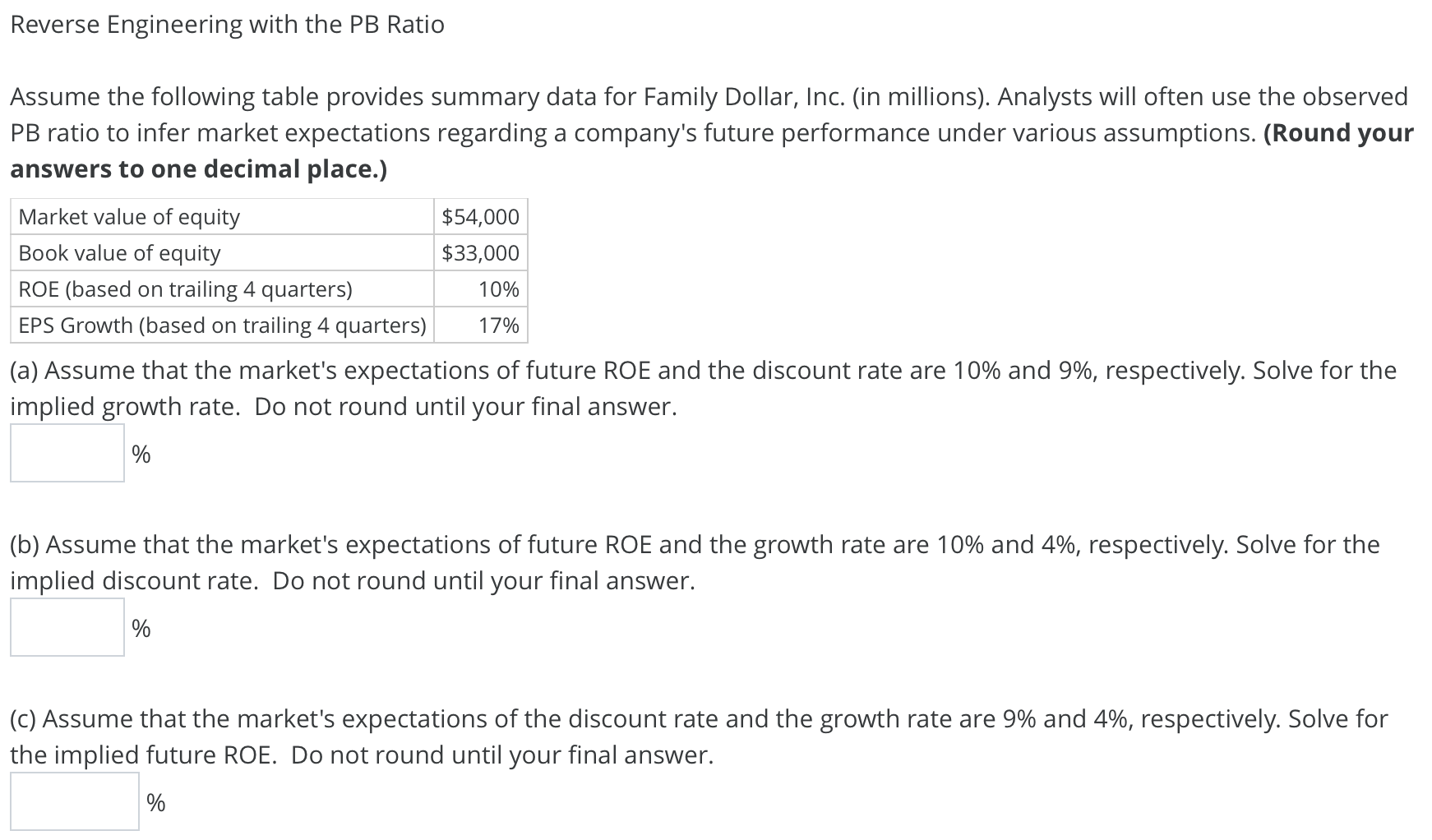Click the percent sign after part (b) box

(x=141, y=629)
